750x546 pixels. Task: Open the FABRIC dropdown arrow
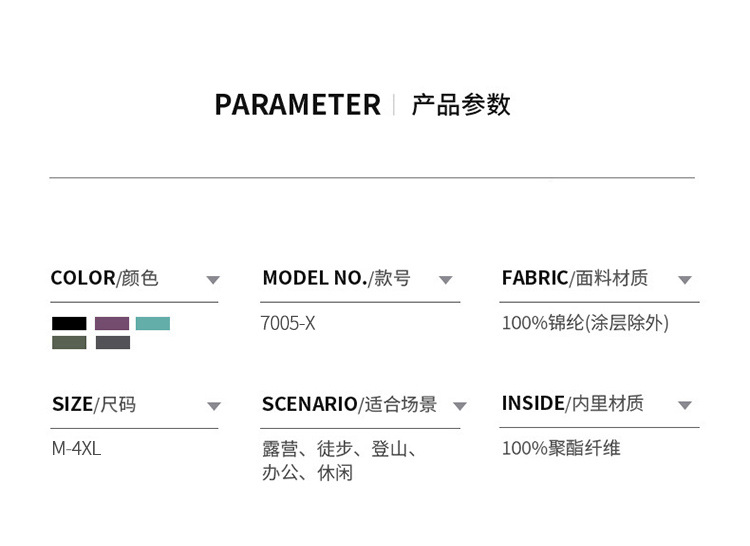685,280
